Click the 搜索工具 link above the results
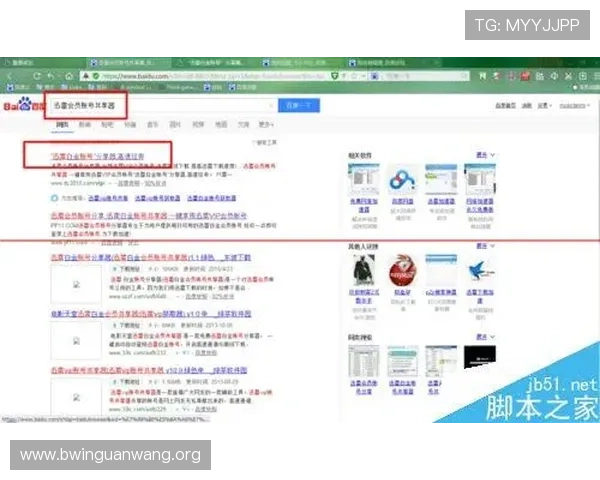Viewport: 600px width, 480px height. [265, 142]
